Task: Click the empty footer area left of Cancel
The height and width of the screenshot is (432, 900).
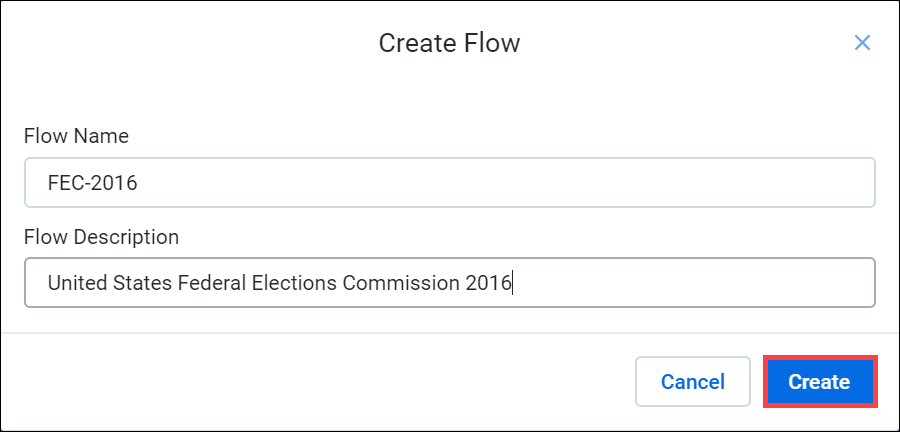Action: pos(300,382)
